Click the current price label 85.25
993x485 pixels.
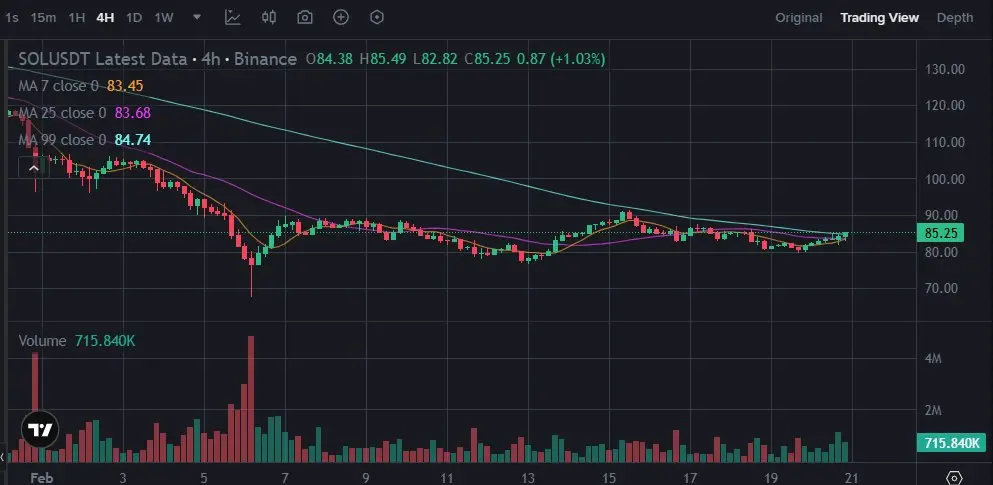(943, 233)
